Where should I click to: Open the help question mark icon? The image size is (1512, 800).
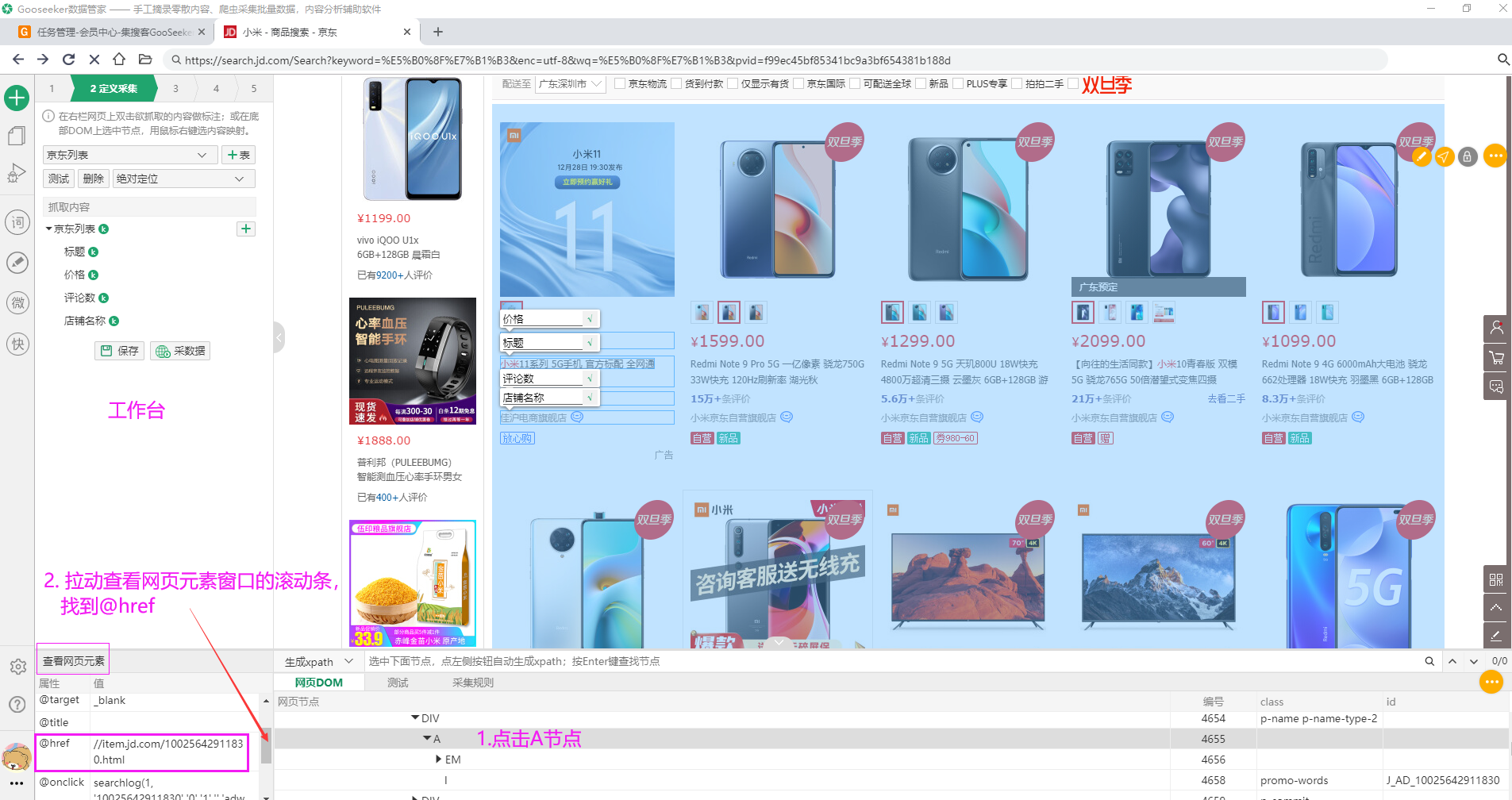click(17, 704)
